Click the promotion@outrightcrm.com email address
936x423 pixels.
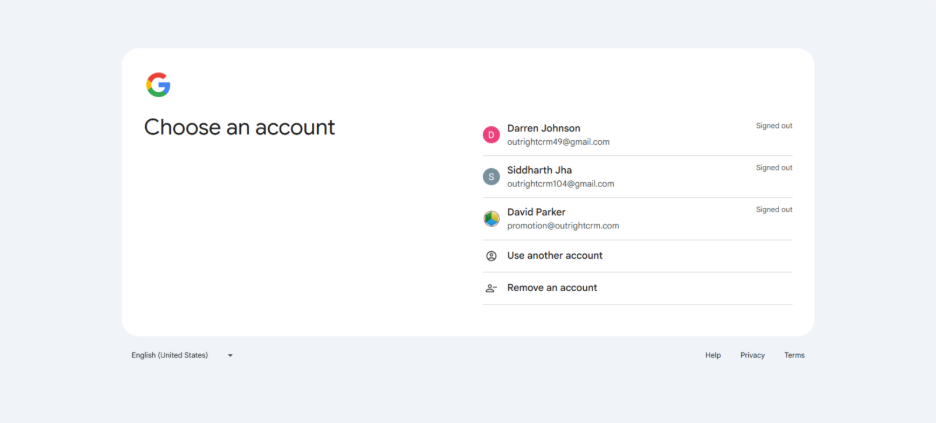pyautogui.click(x=563, y=226)
